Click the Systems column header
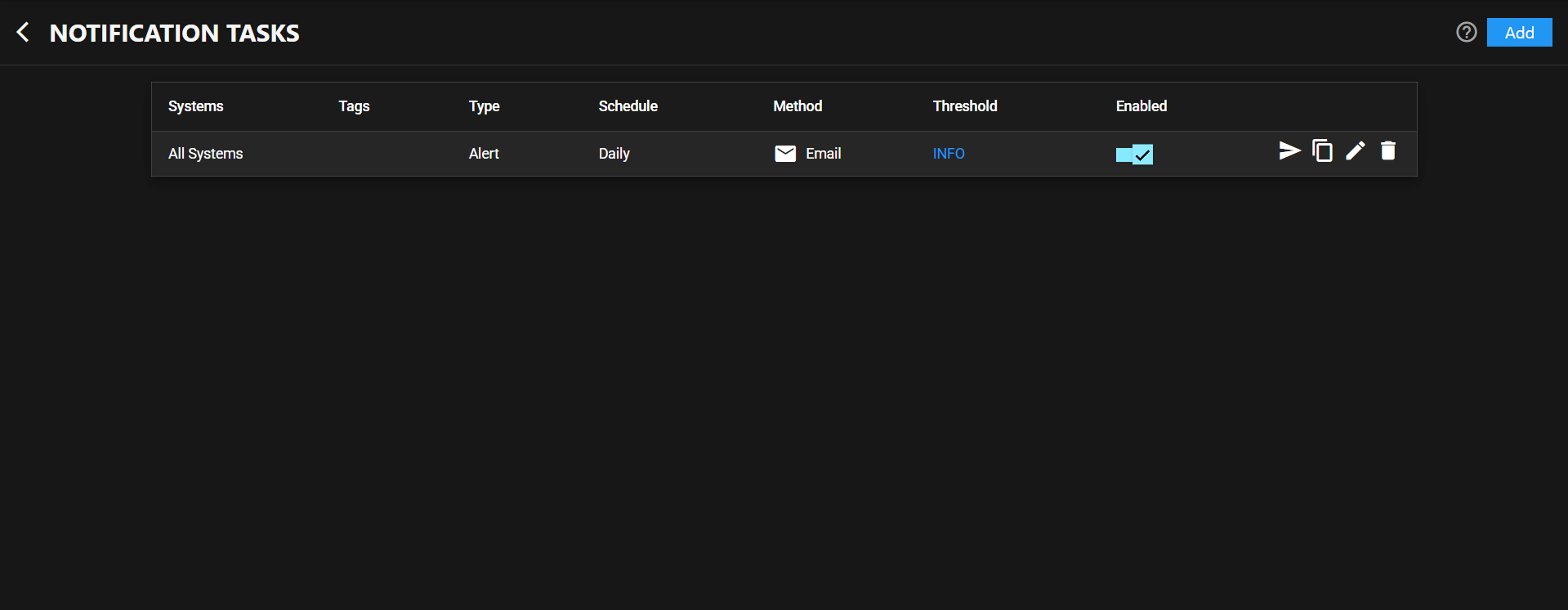Viewport: 1568px width, 610px height. pyautogui.click(x=195, y=106)
